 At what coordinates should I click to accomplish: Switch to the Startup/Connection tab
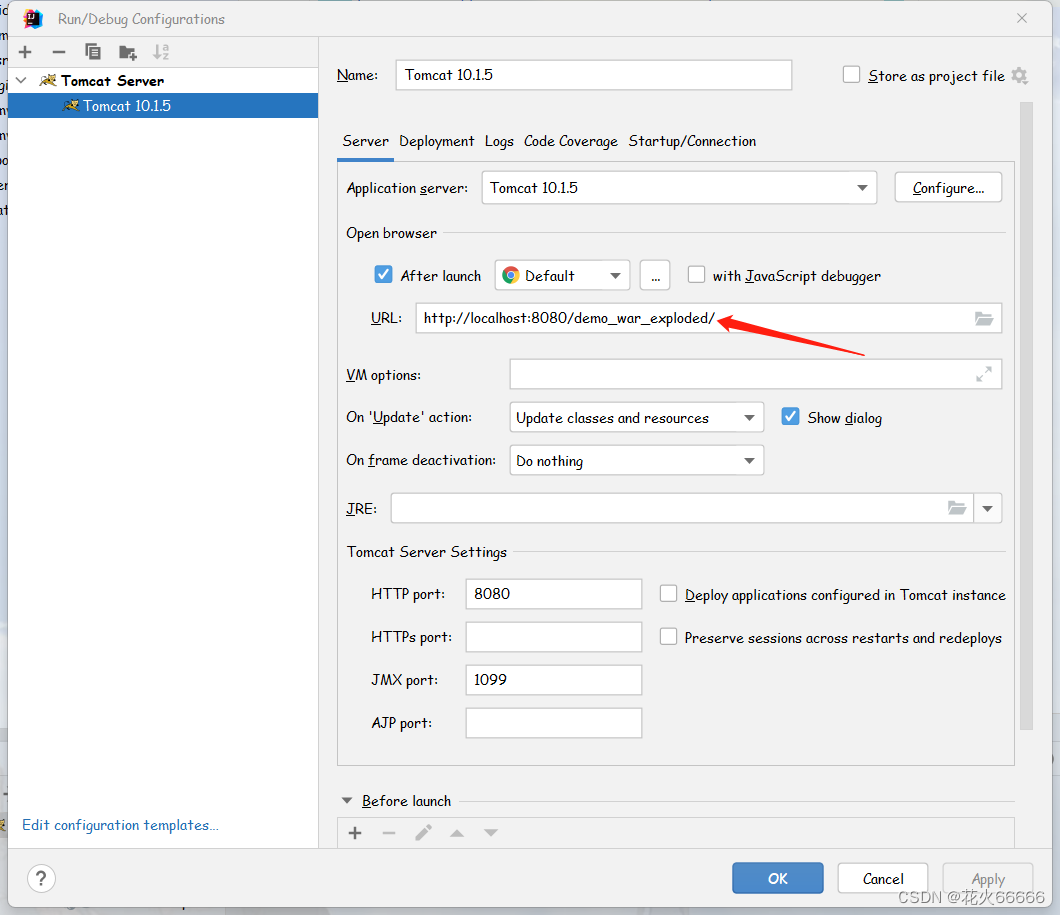click(692, 141)
